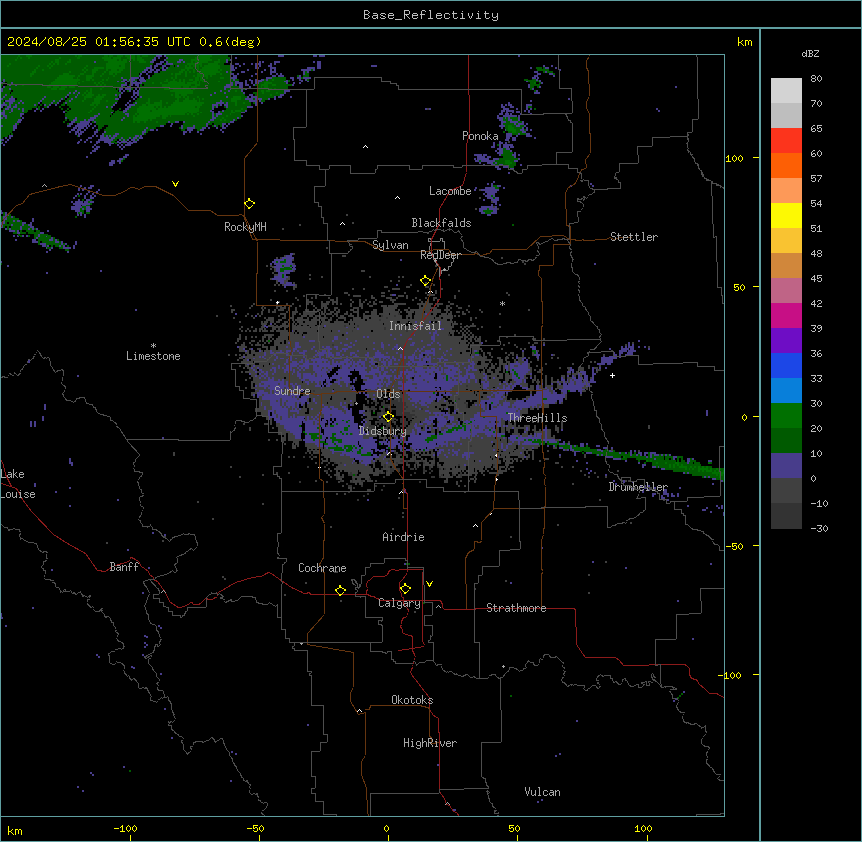Viewport: 862px width, 842px height.
Task: Click the RockyMH city label
Action: coord(245,227)
